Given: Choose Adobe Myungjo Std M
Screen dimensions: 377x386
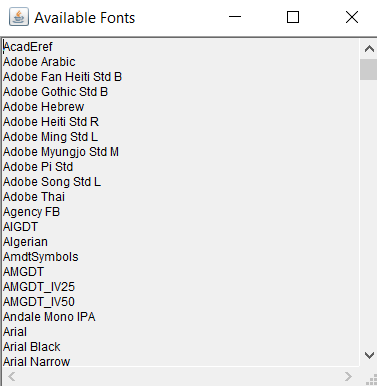Looking at the screenshot, I should coord(61,152).
